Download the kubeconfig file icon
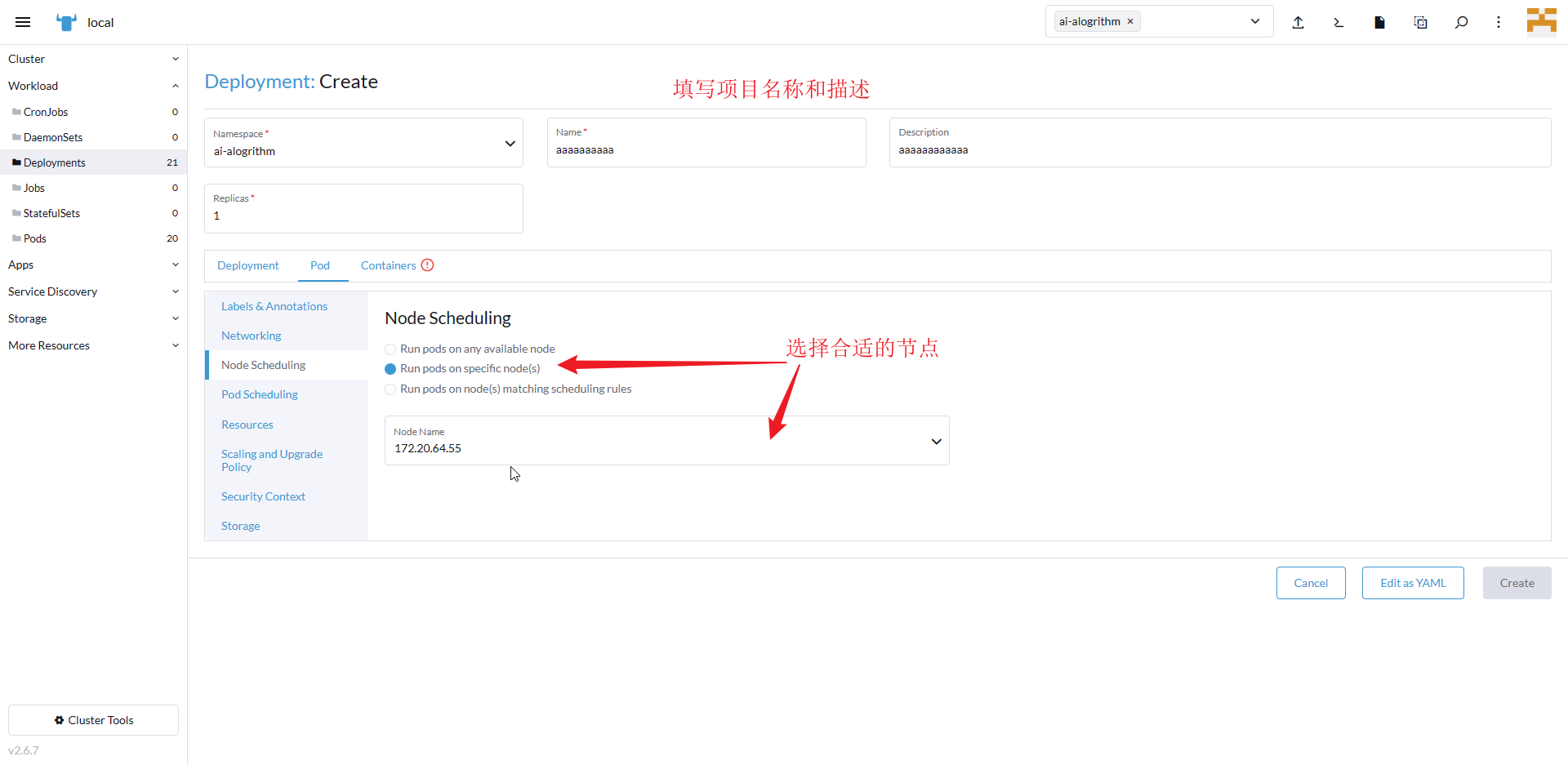 (x=1379, y=22)
